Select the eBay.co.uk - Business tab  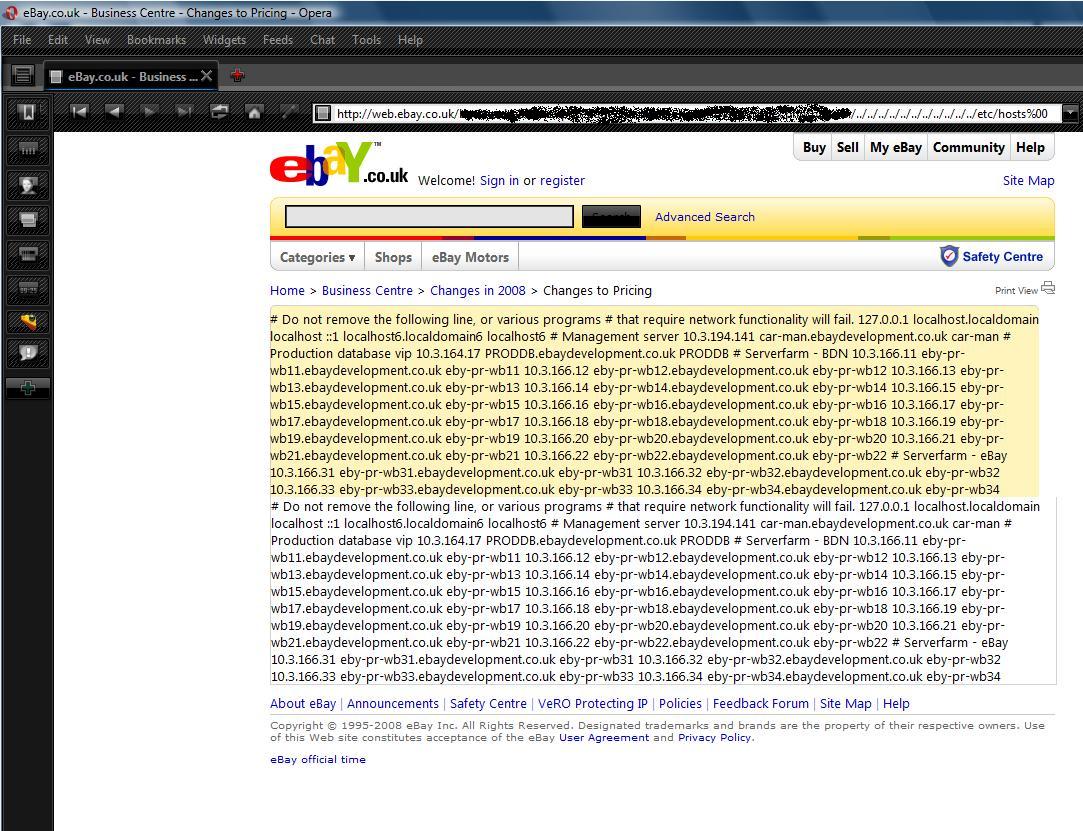pyautogui.click(x=131, y=76)
